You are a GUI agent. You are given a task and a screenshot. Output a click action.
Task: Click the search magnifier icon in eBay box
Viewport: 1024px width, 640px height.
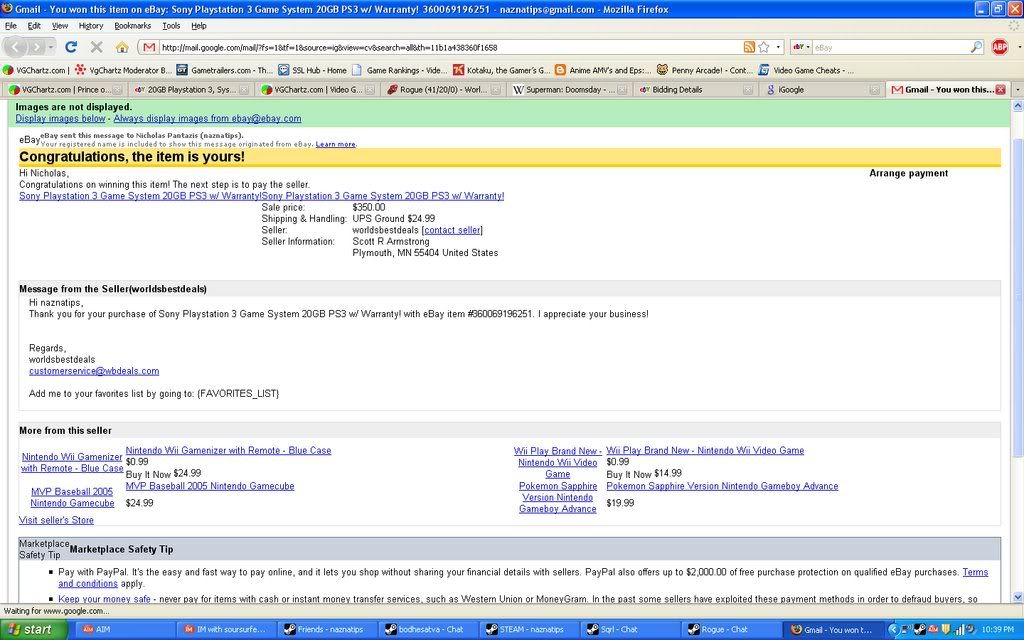(976, 47)
